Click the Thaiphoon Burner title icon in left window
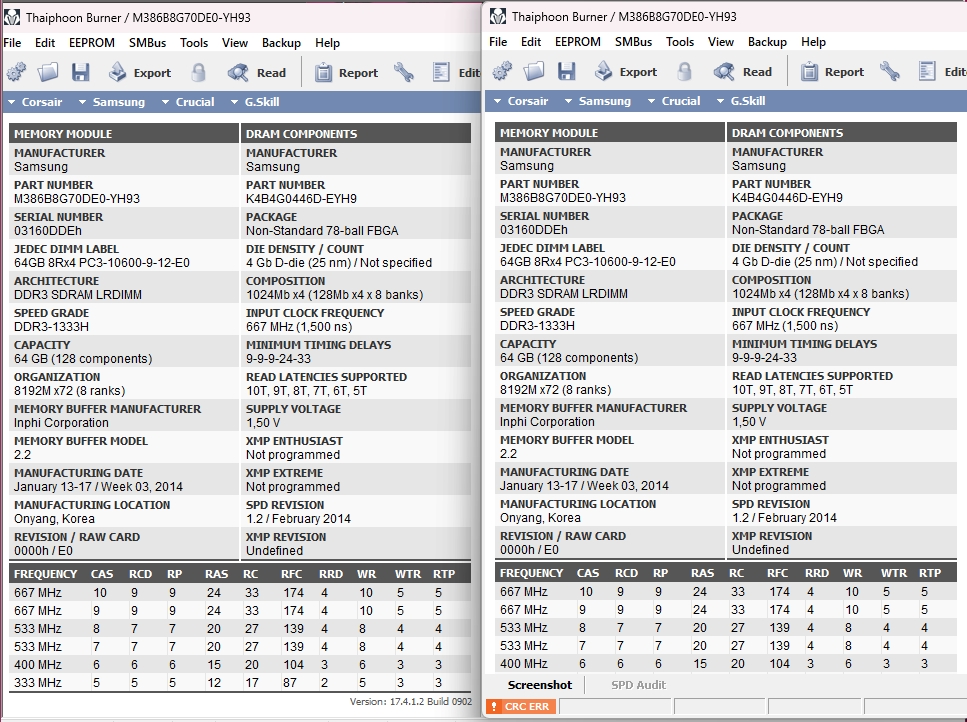Screen dimensions: 967x722 pyautogui.click(x=12, y=17)
